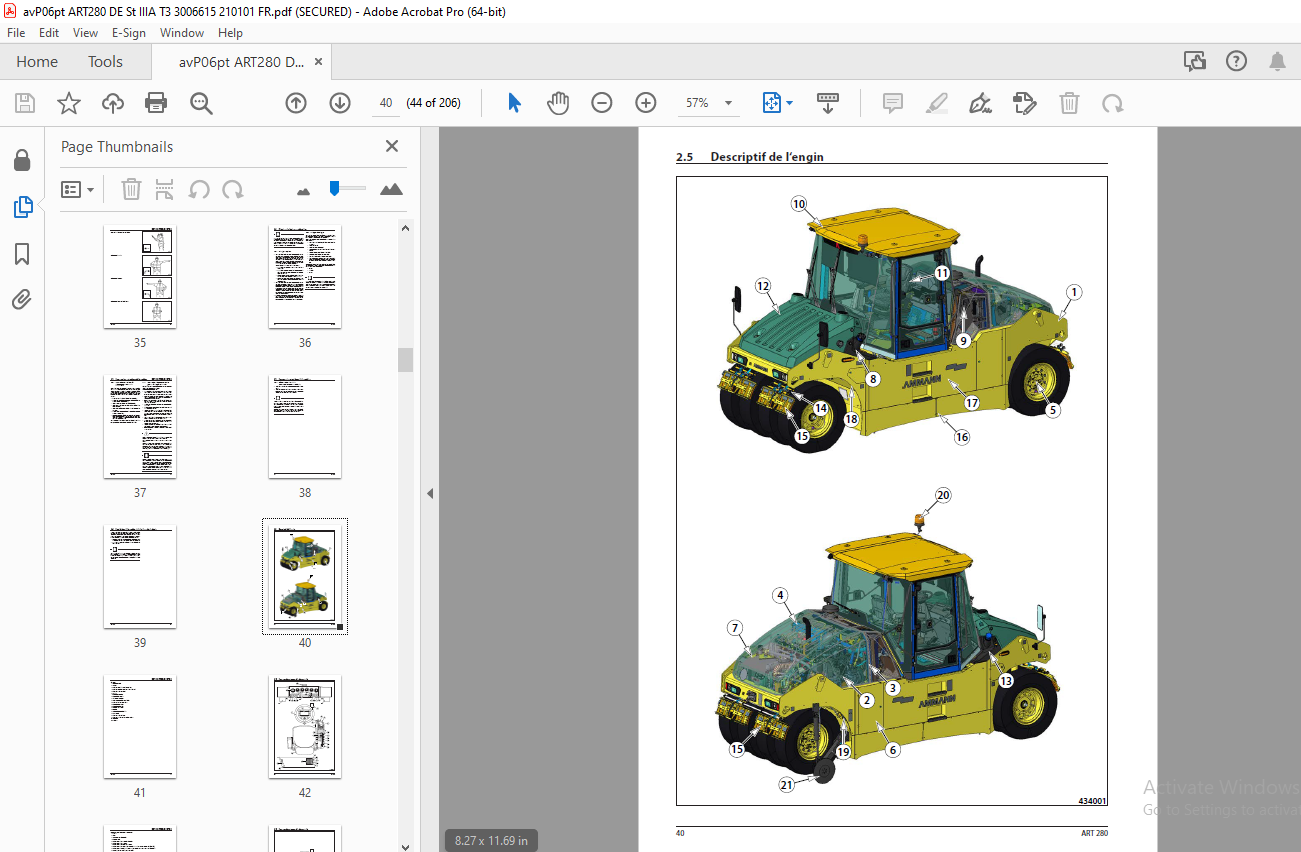Select page 36 thumbnail
The height and width of the screenshot is (852, 1301).
coord(305,276)
